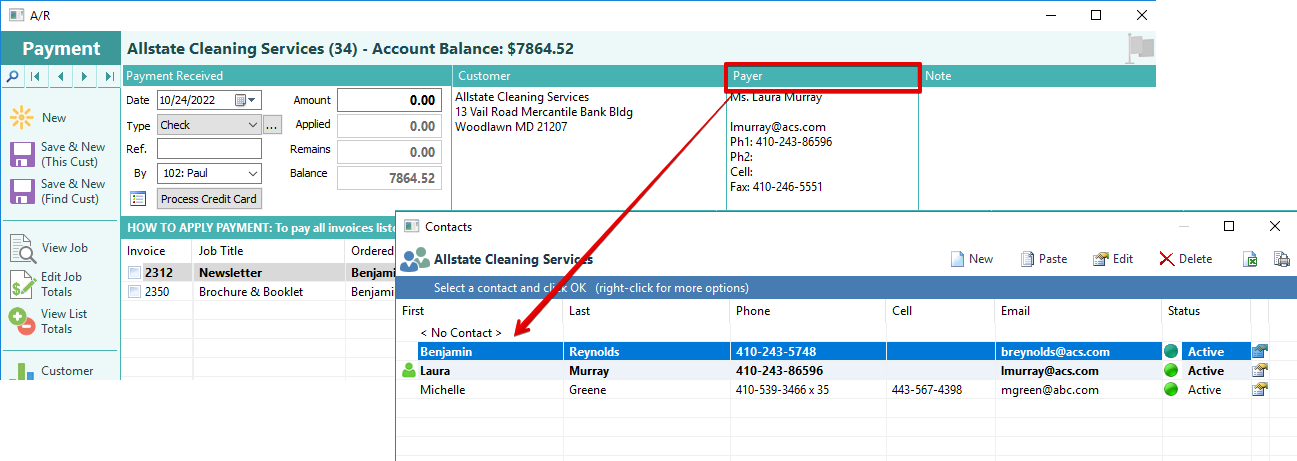The width and height of the screenshot is (1297, 461).
Task: Click the green status dot for Michelle Greene
Action: tap(1171, 390)
